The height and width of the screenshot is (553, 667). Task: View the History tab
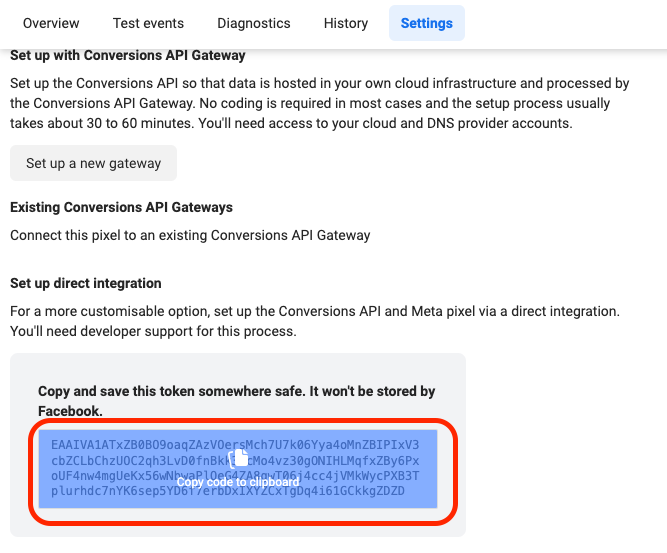point(346,23)
